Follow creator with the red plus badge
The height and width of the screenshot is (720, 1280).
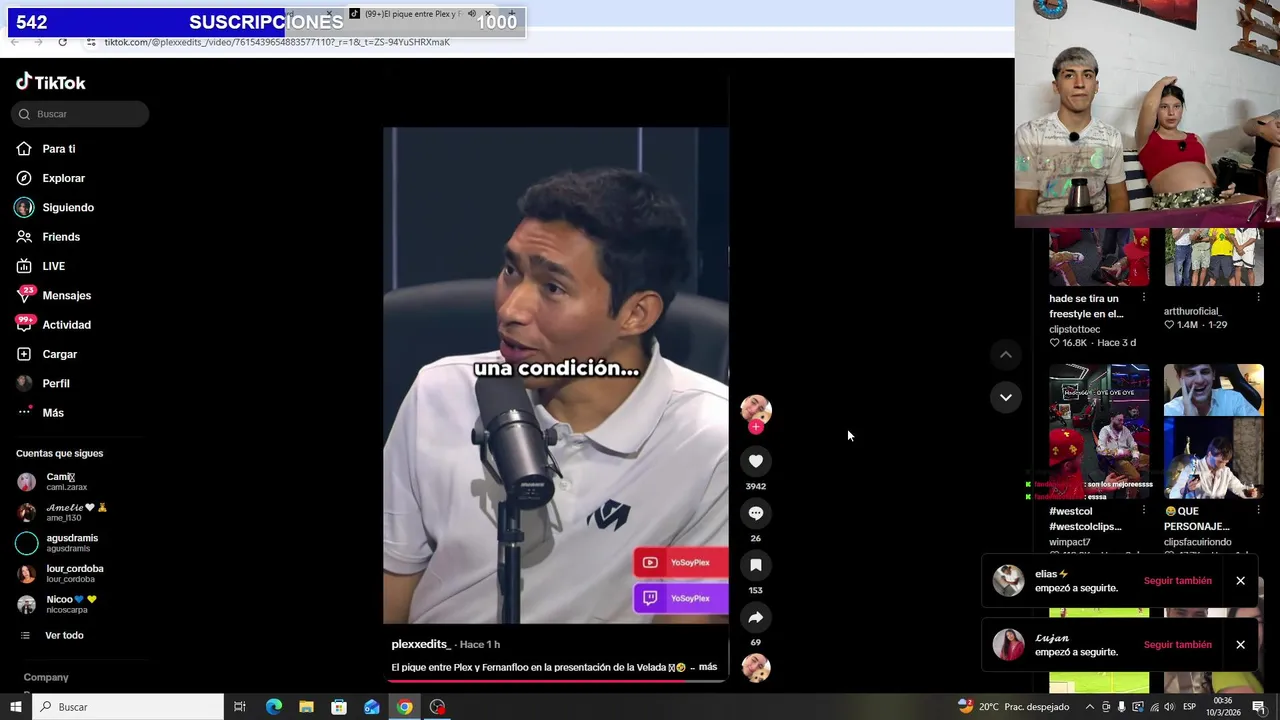click(756, 427)
